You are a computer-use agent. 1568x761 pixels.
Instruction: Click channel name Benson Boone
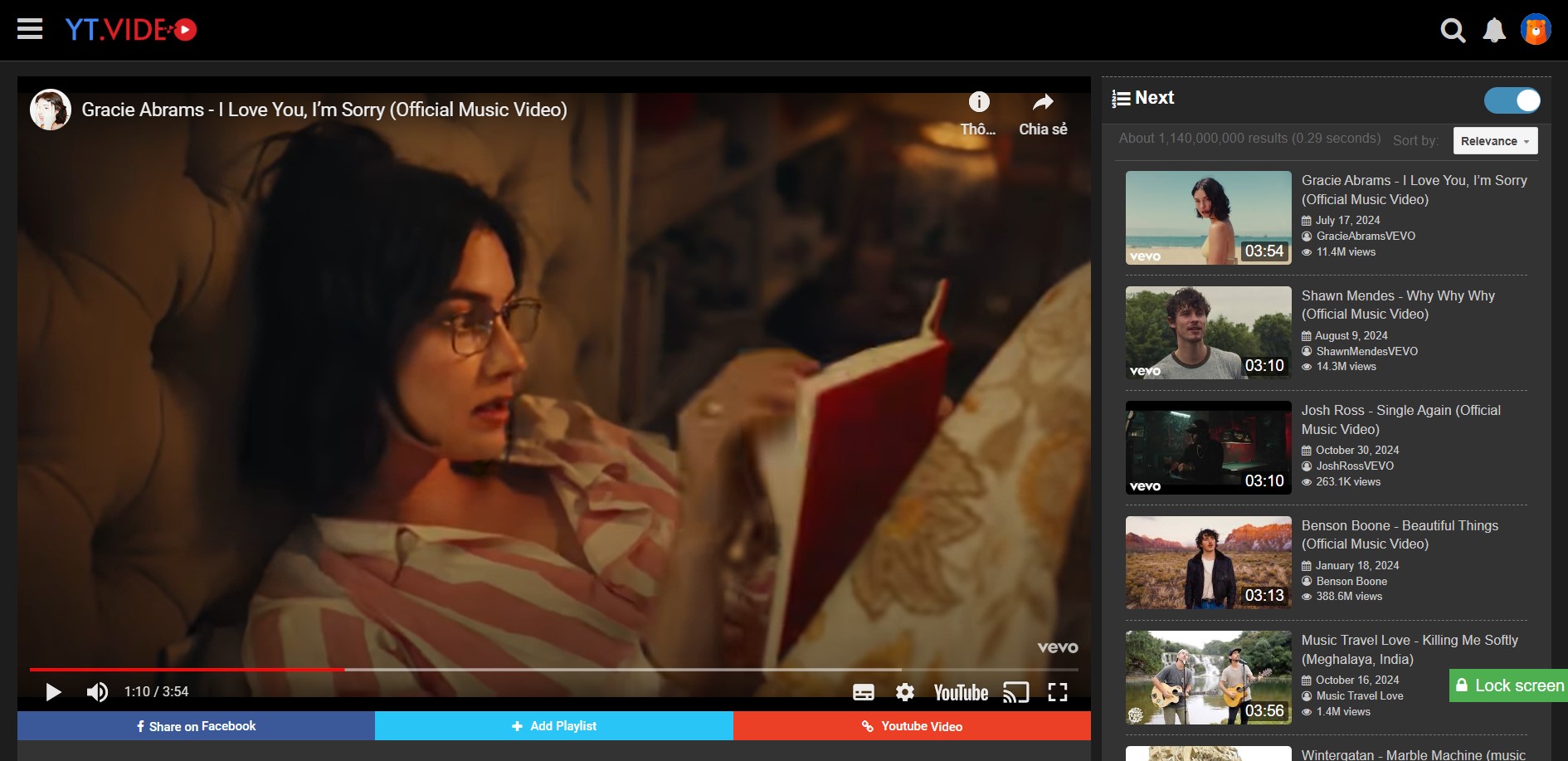(1351, 581)
